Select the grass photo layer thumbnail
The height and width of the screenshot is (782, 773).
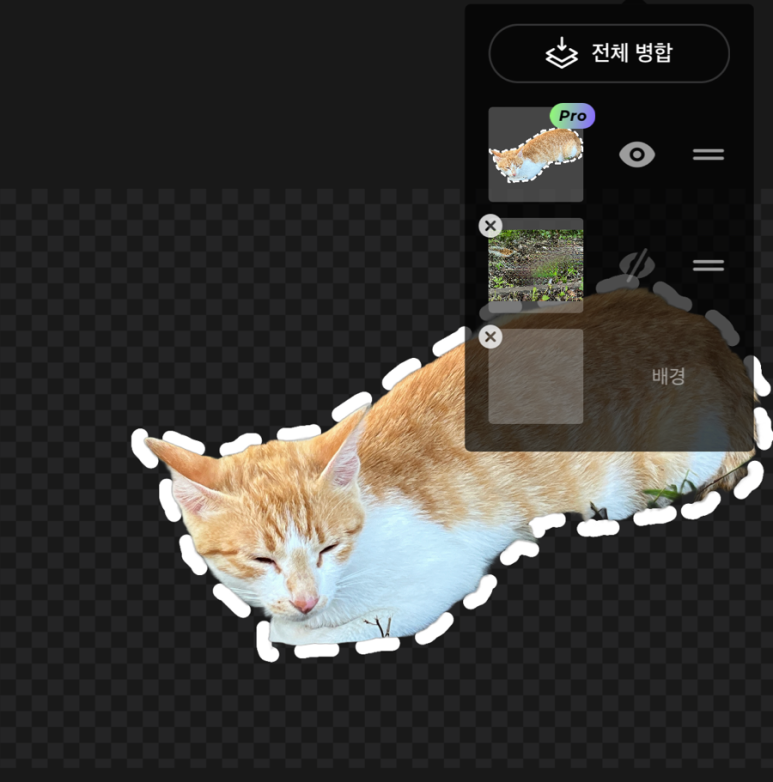pyautogui.click(x=536, y=265)
